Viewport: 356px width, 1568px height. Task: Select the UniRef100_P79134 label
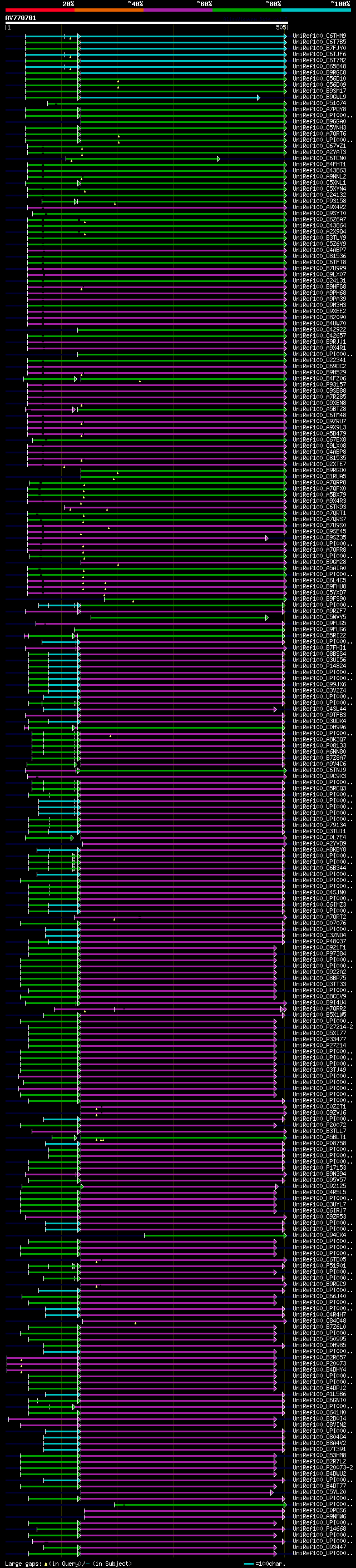[x=319, y=825]
